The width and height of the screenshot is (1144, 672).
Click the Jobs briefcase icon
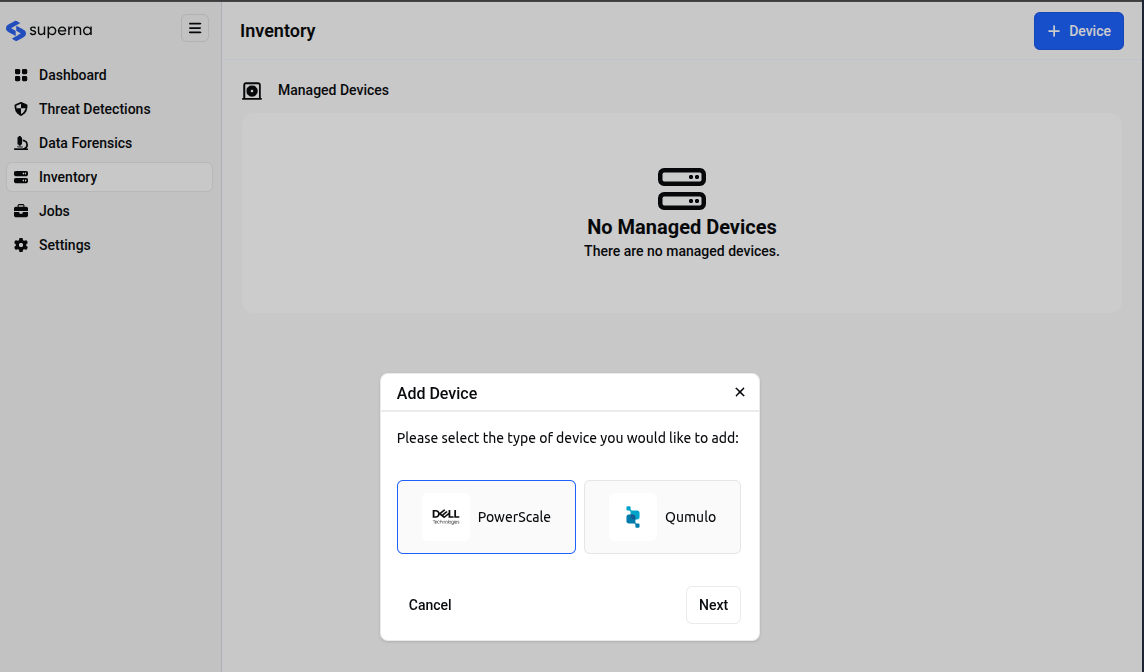pos(21,211)
